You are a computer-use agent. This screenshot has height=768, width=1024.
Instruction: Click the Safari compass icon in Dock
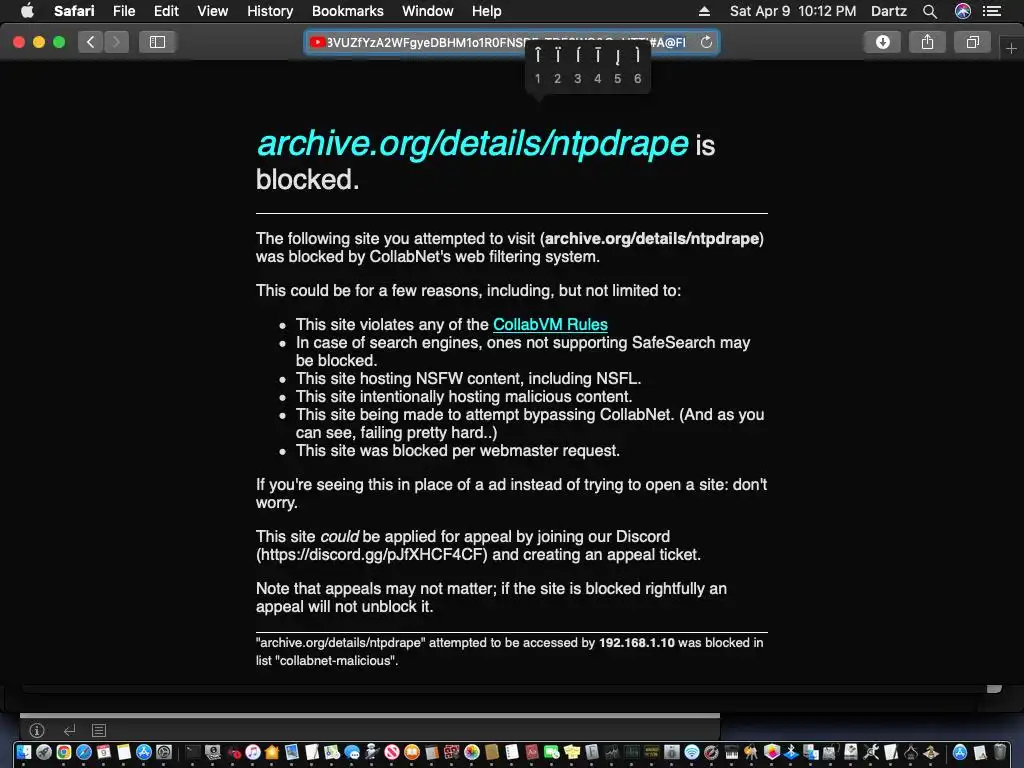[84, 752]
